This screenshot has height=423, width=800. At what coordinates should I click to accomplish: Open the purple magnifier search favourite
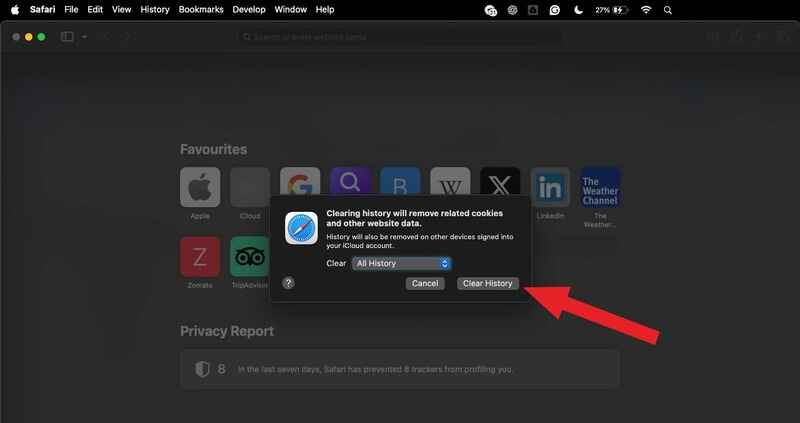[x=350, y=182]
